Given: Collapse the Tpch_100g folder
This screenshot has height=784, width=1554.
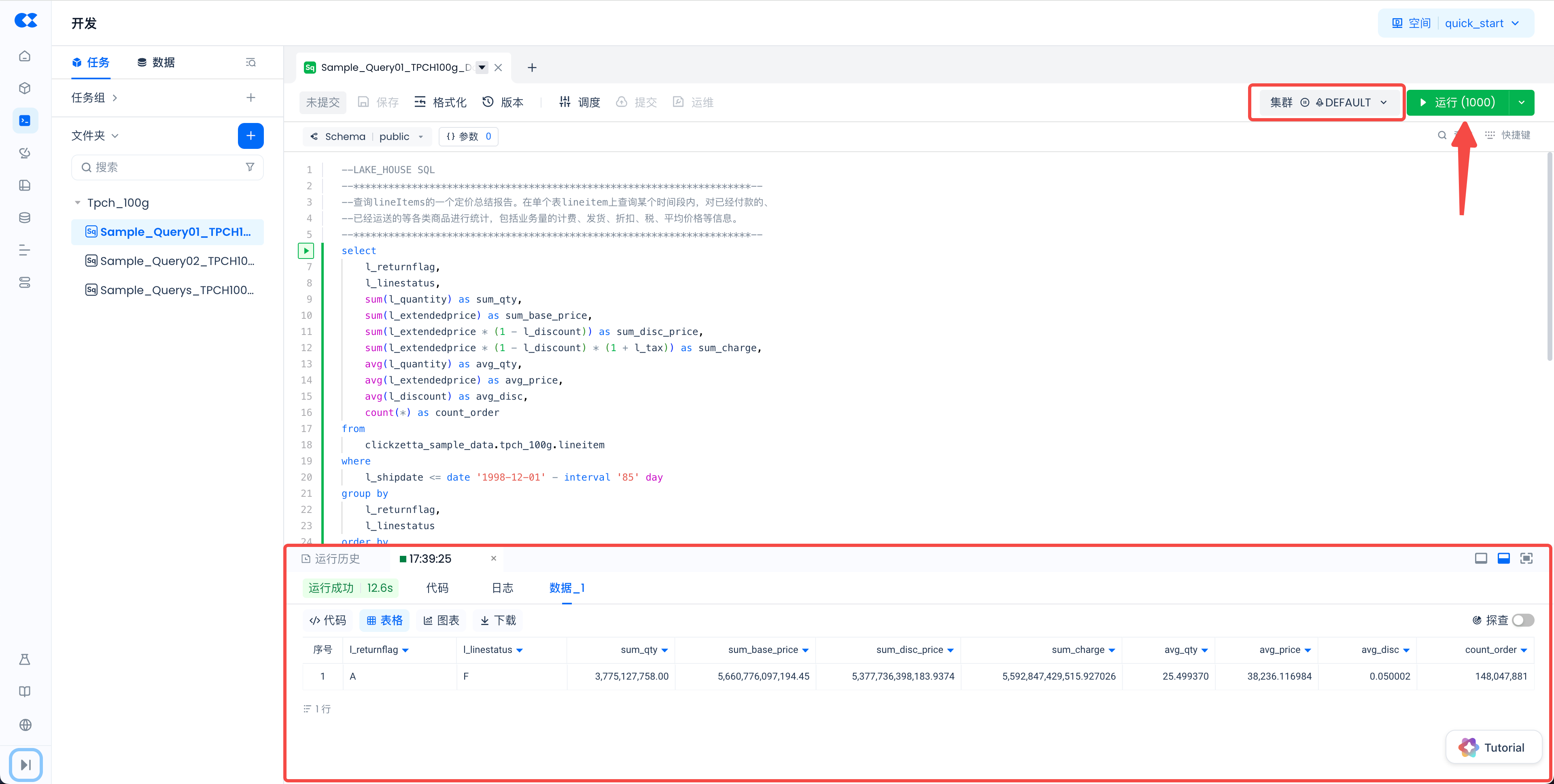Looking at the screenshot, I should pos(77,203).
